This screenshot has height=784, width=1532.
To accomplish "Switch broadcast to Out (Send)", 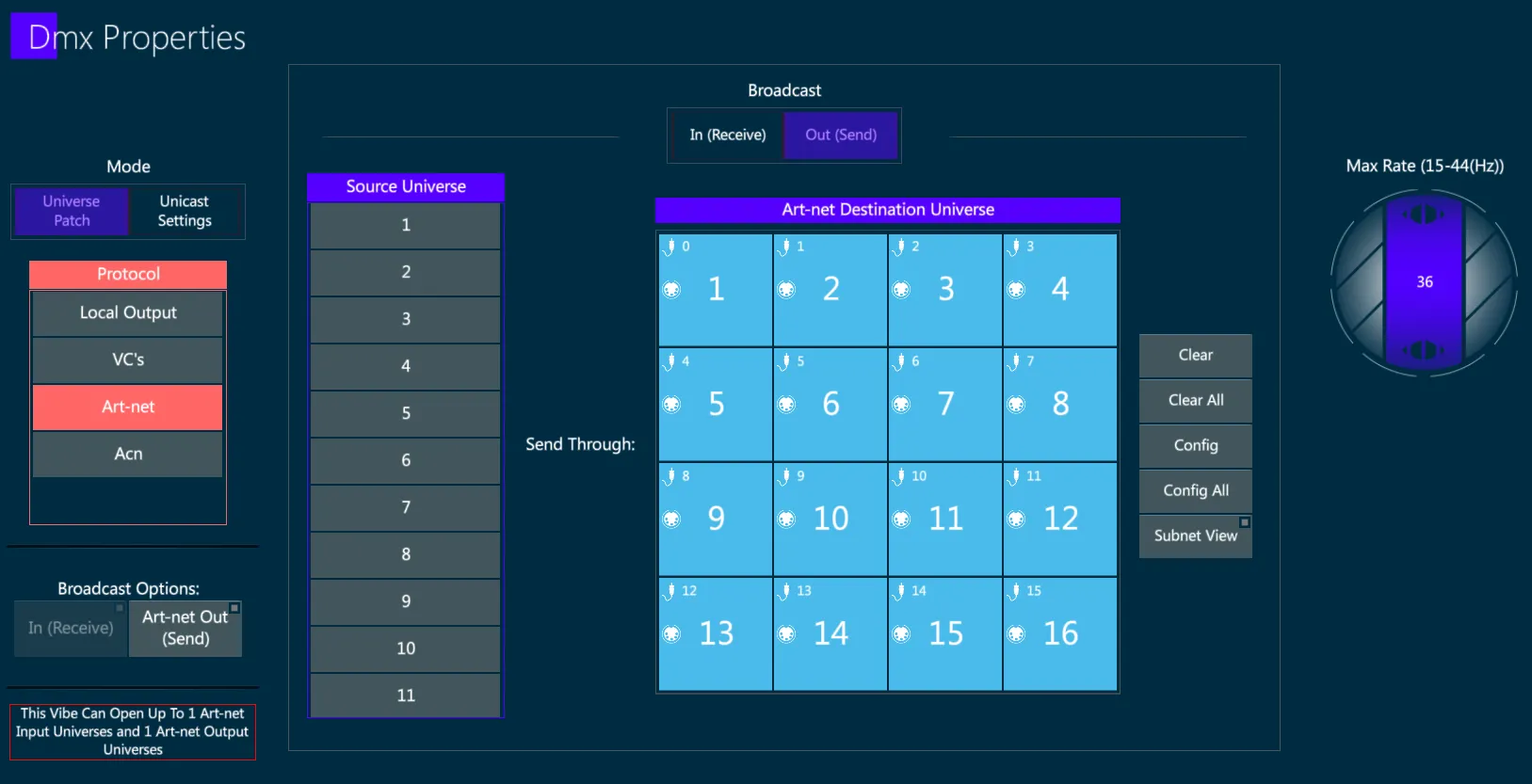I will point(841,135).
